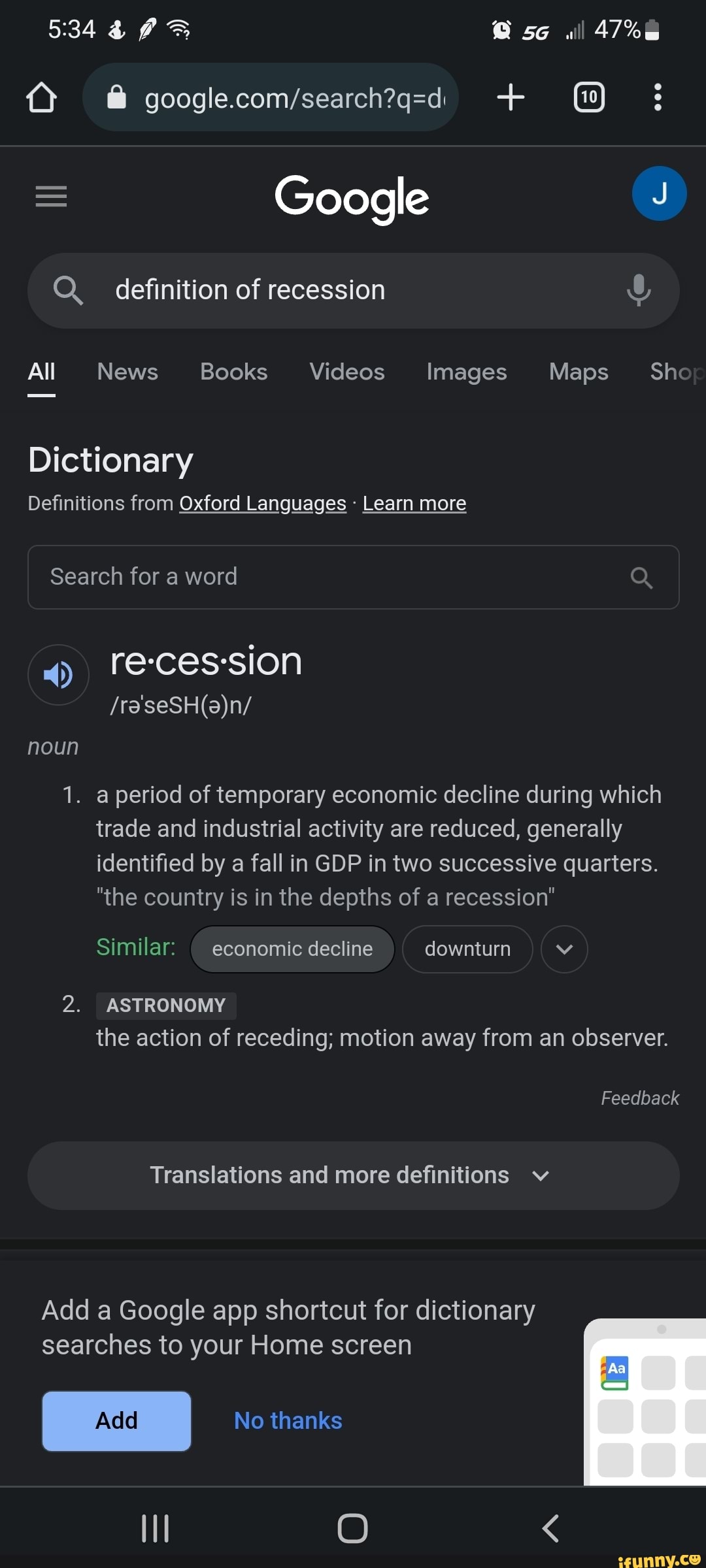Play the pronunciation of recession
706x1568 pixels.
58,675
